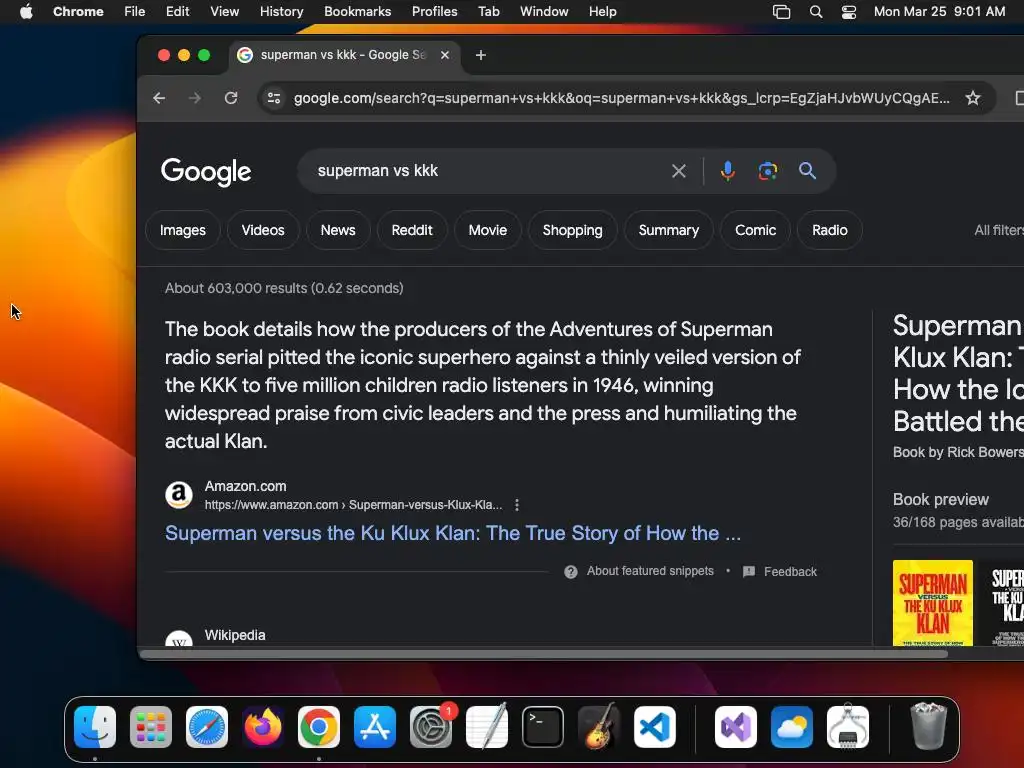Open System Information chip icon in dock
This screenshot has width=1024, height=768.
tap(848, 727)
